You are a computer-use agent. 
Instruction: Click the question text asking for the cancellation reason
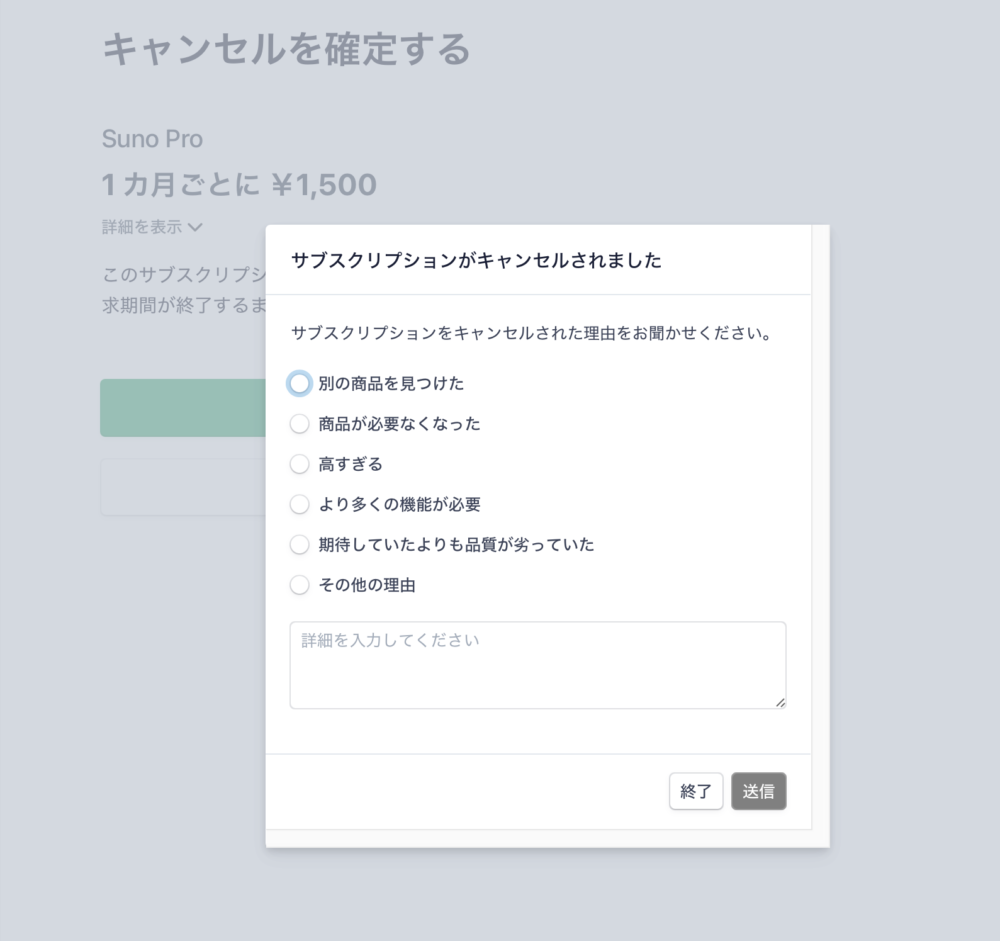(x=530, y=333)
